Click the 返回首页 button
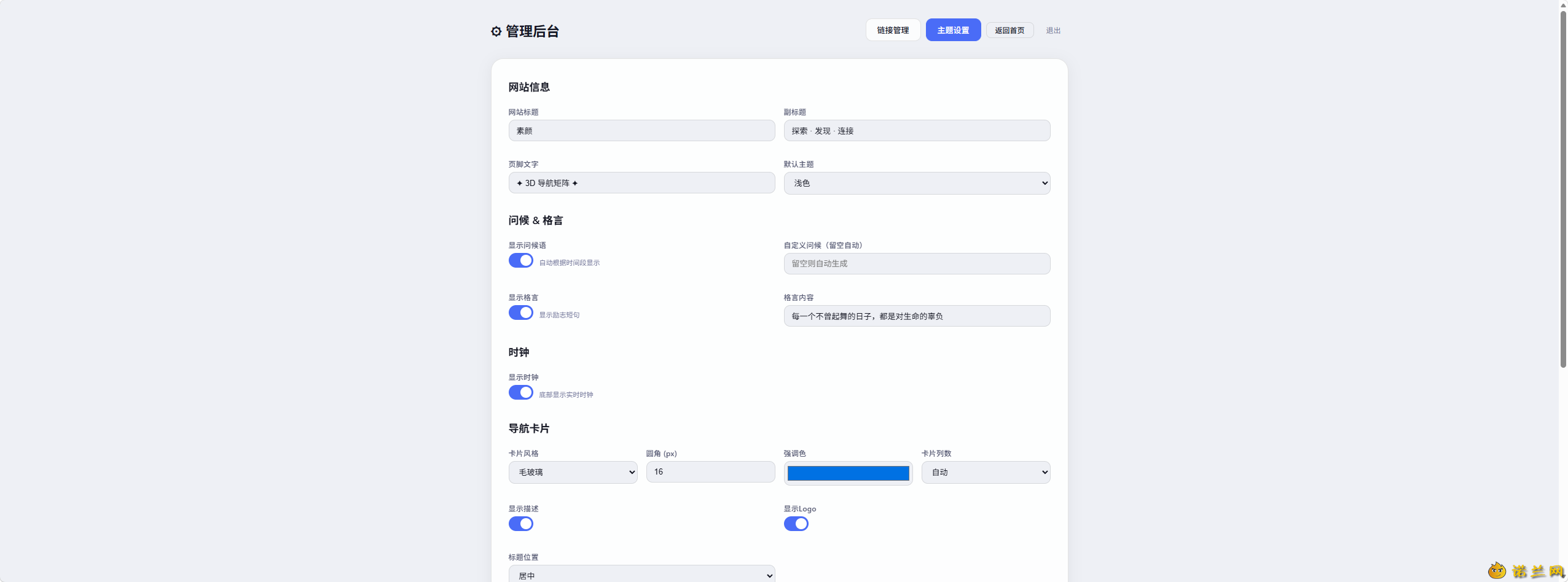The height and width of the screenshot is (582, 1568). [1009, 30]
